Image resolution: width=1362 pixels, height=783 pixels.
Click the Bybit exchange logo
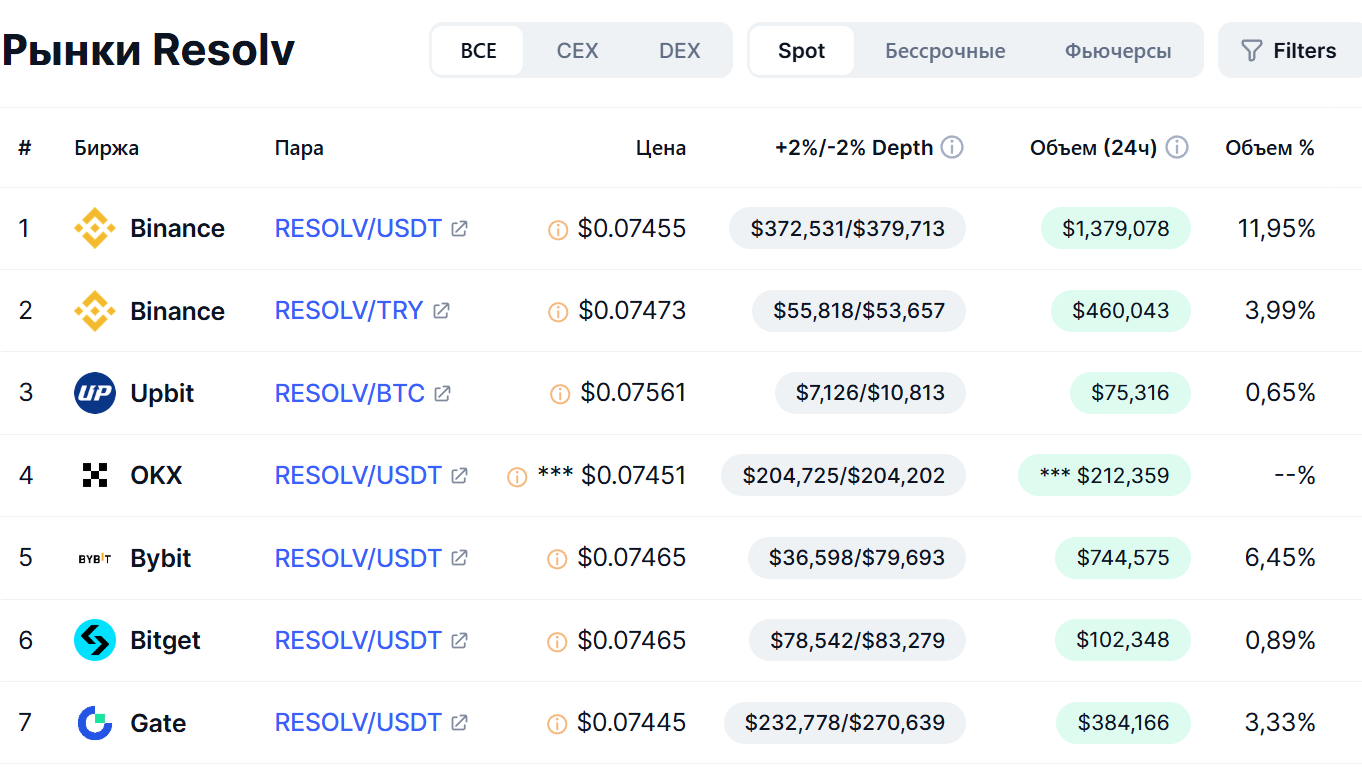tap(95, 558)
